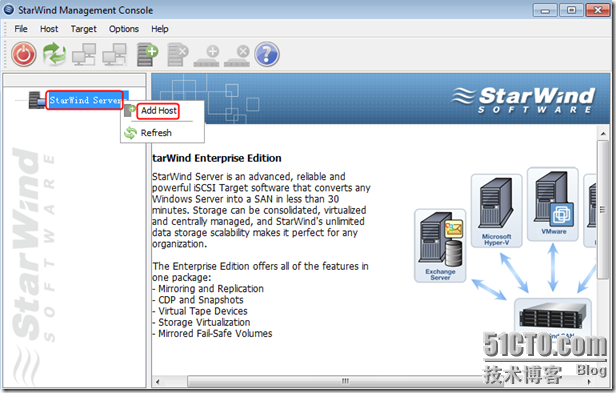Click 'Mirrored Fail-Safe Volumes' feature text
Screen dimensions: 616x393
pos(215,334)
